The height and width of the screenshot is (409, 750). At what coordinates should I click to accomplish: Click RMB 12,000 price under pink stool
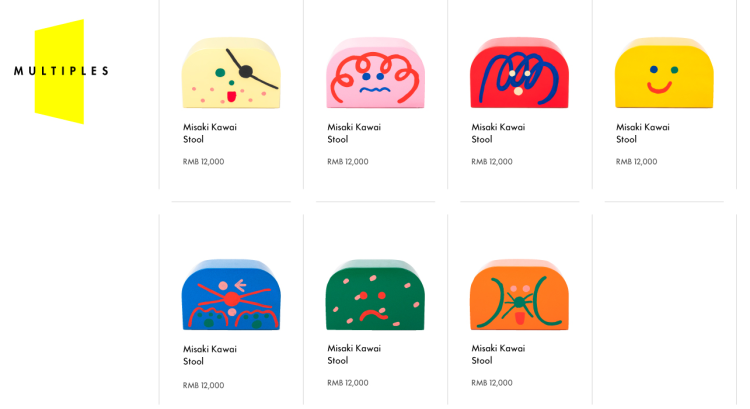coord(348,162)
